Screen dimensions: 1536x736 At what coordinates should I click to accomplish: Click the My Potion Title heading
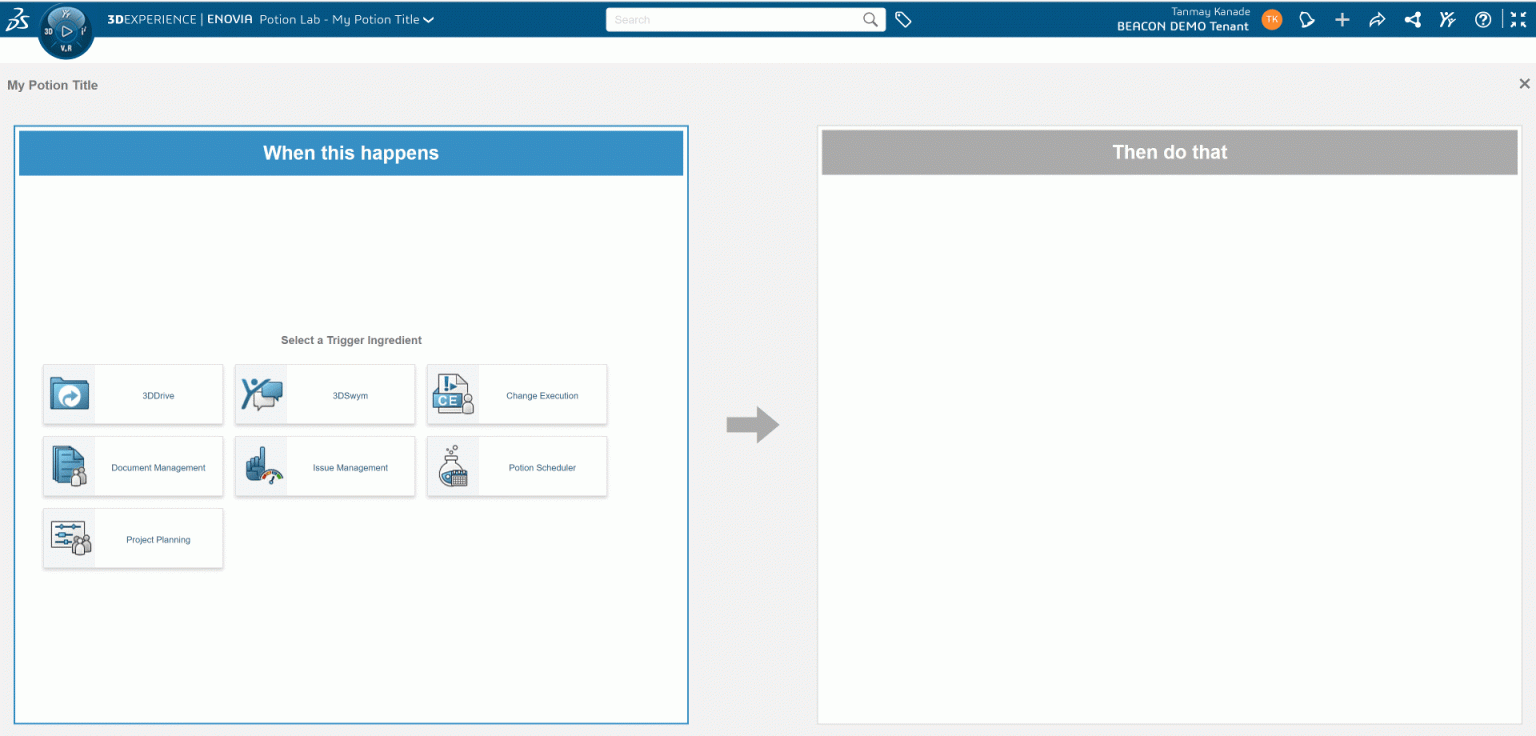pyautogui.click(x=53, y=85)
